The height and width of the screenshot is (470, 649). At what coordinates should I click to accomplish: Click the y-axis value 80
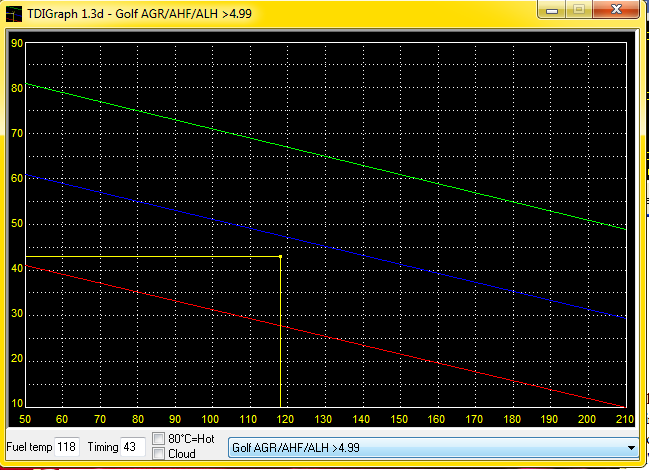point(17,88)
